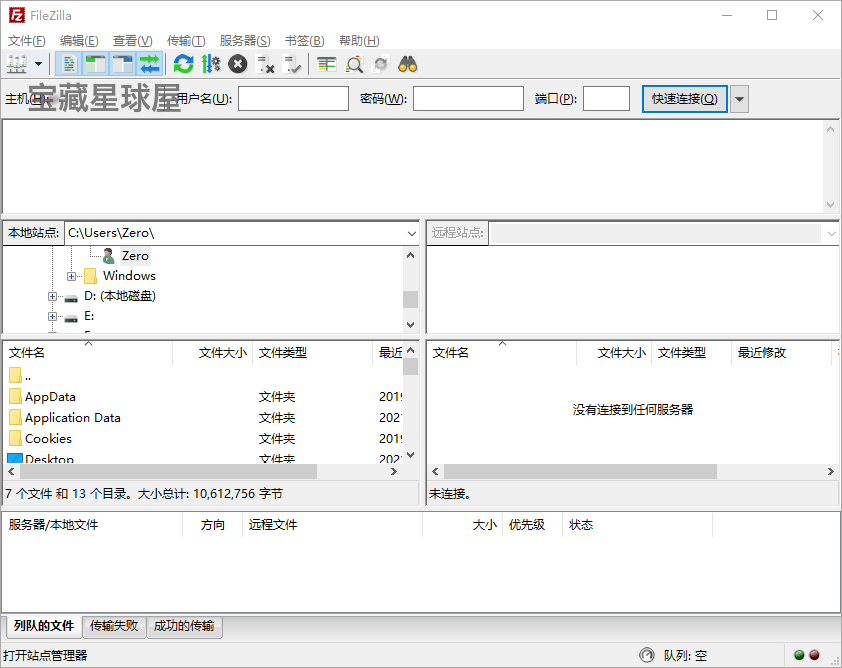842x668 pixels.
Task: Toggle the transfer queue display
Action: pyautogui.click(x=150, y=64)
